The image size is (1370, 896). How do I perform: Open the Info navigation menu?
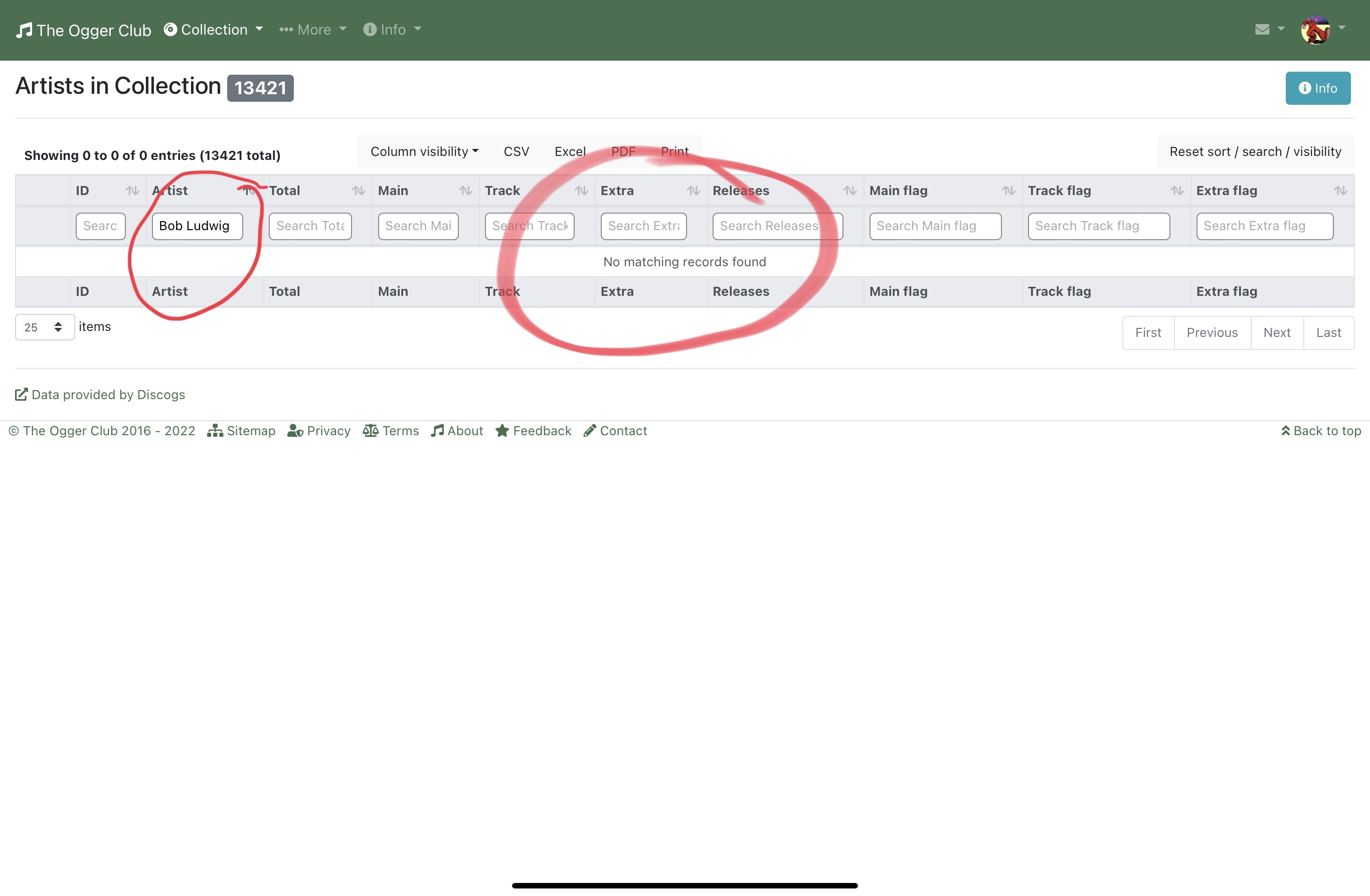pyautogui.click(x=393, y=30)
